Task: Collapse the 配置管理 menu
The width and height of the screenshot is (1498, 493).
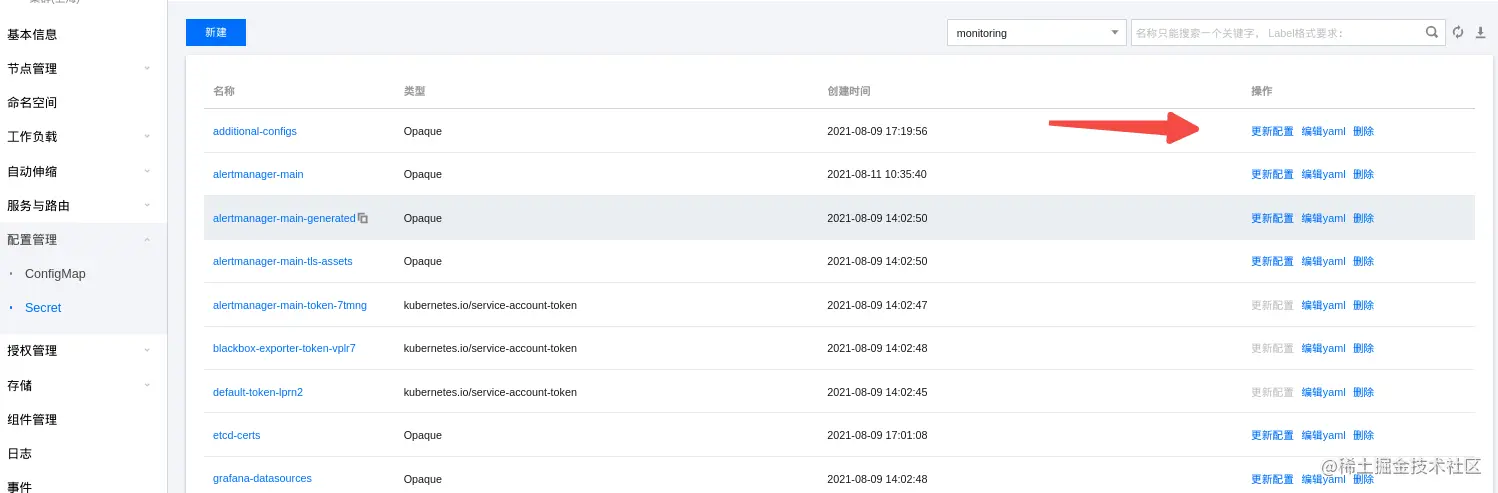Action: [x=147, y=239]
